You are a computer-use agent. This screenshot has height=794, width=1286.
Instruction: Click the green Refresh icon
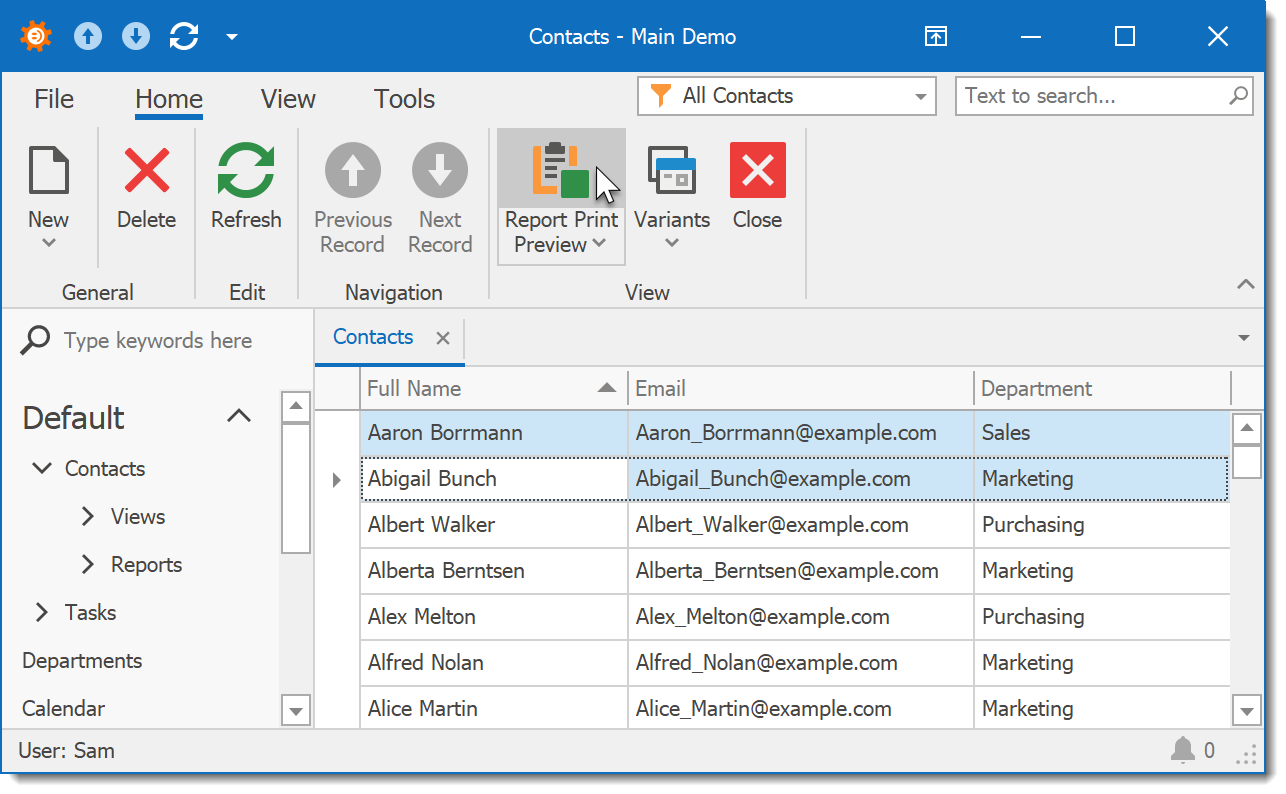coord(246,170)
